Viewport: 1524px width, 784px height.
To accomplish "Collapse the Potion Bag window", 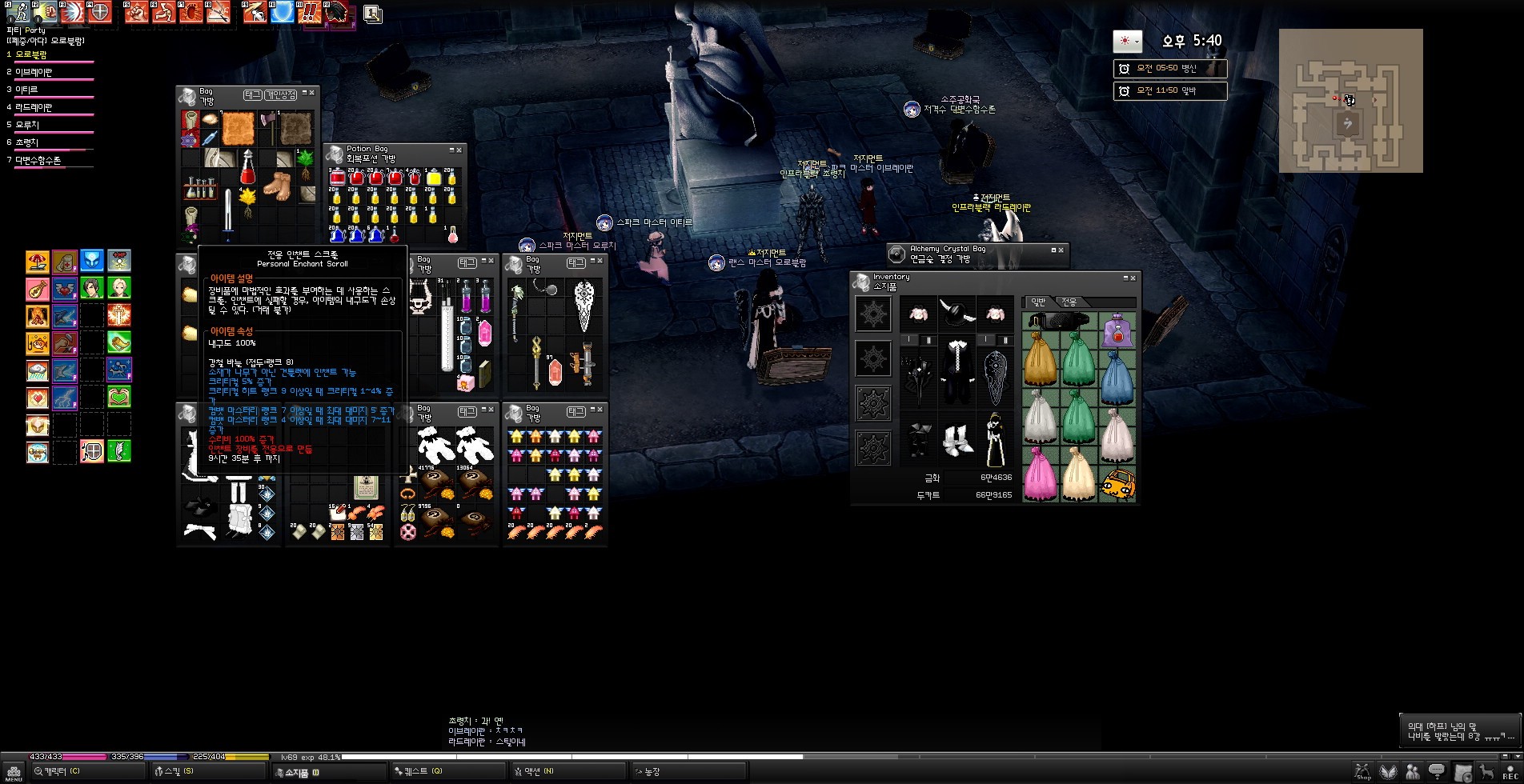I will (451, 150).
